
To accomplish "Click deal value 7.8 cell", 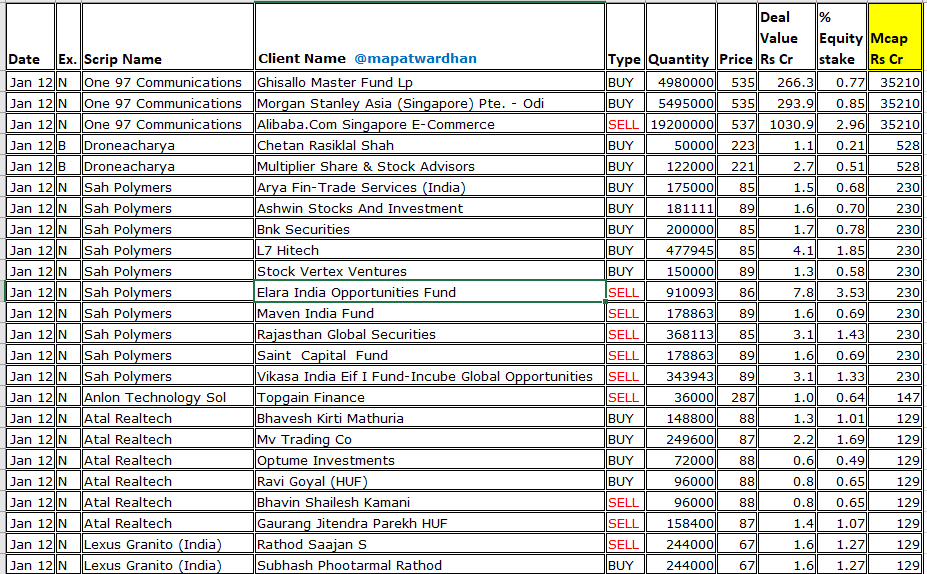I will point(787,292).
